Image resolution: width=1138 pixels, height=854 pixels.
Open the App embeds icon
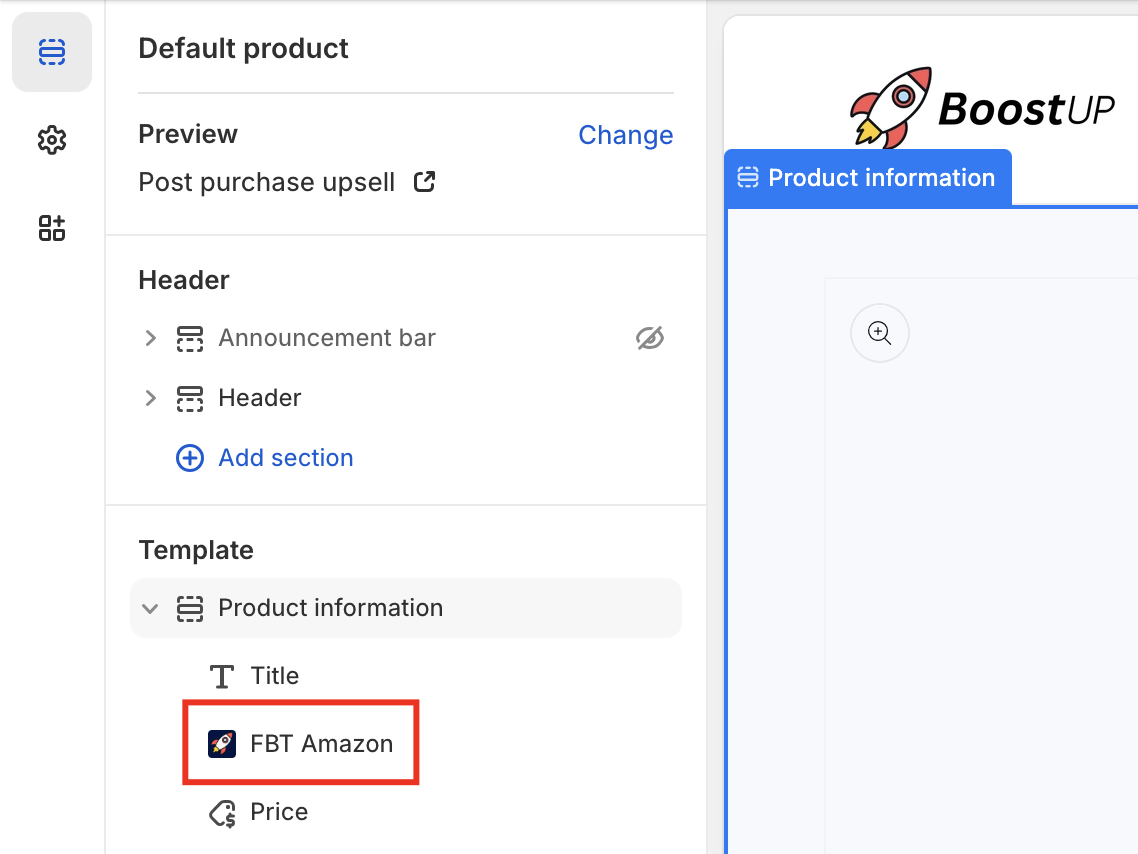click(52, 228)
